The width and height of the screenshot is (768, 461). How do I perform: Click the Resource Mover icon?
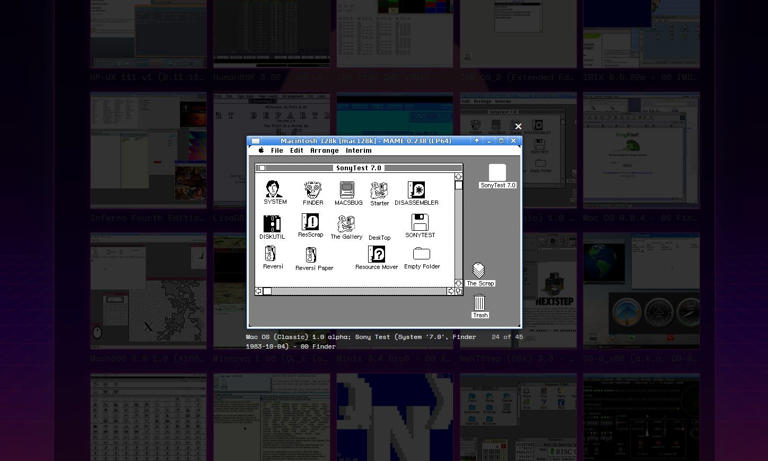376,254
